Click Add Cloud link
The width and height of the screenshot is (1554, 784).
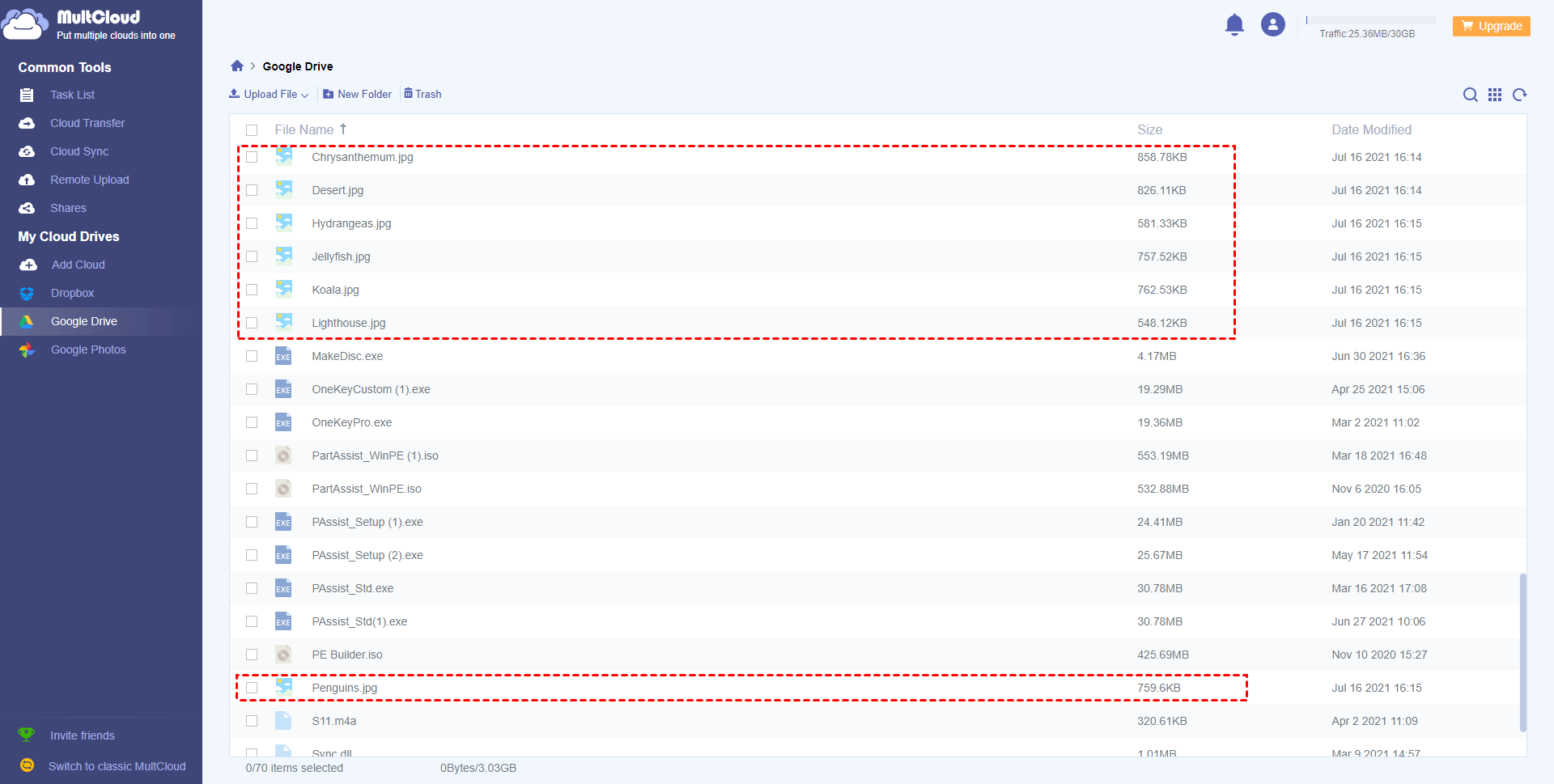(x=79, y=265)
